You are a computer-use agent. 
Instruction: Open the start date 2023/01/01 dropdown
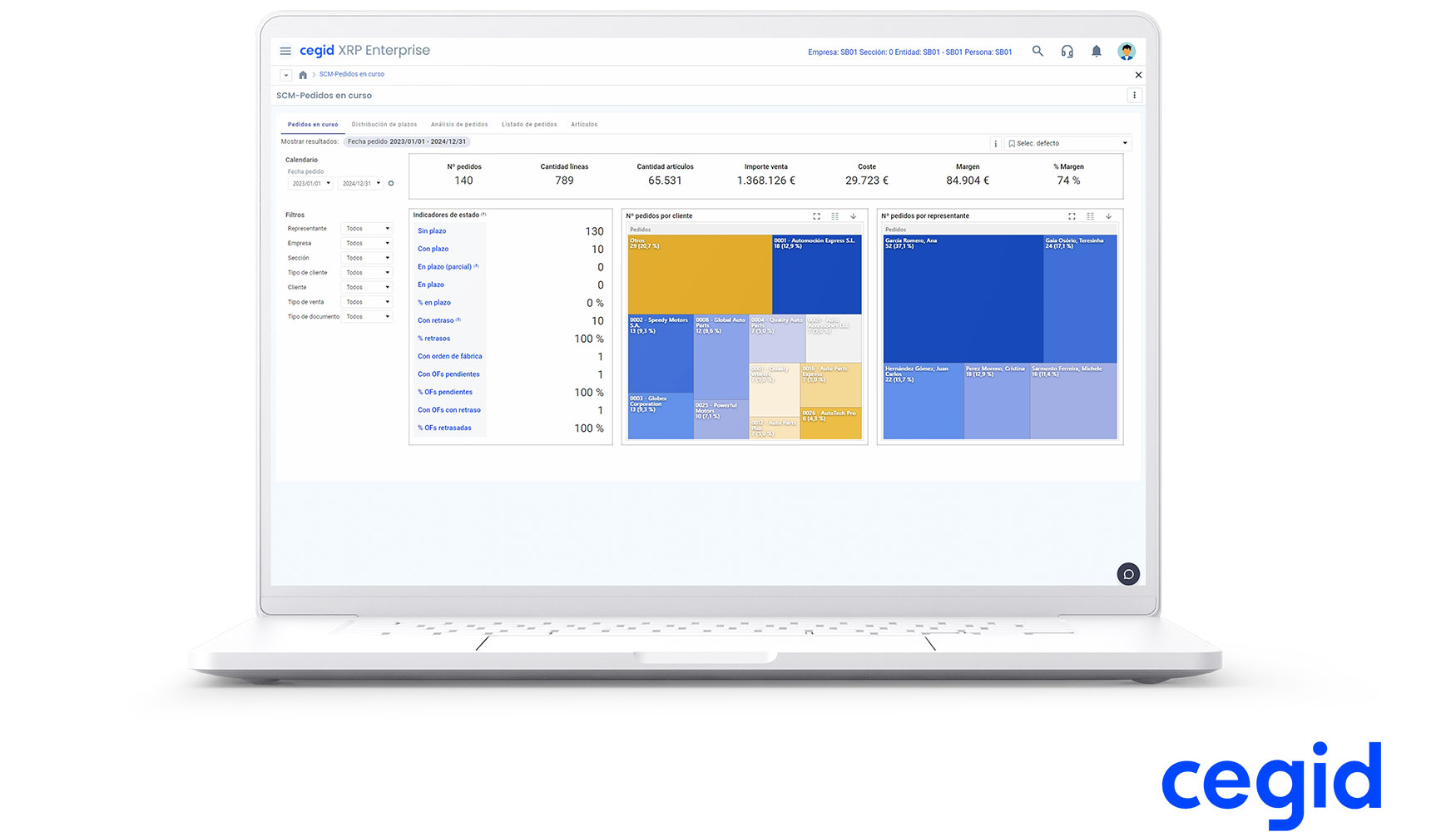pos(310,183)
